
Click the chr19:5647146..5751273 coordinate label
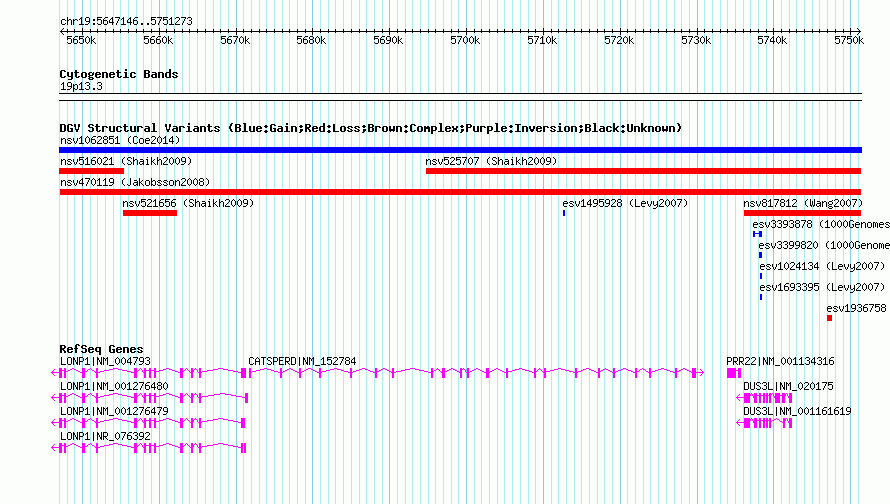[x=126, y=21]
